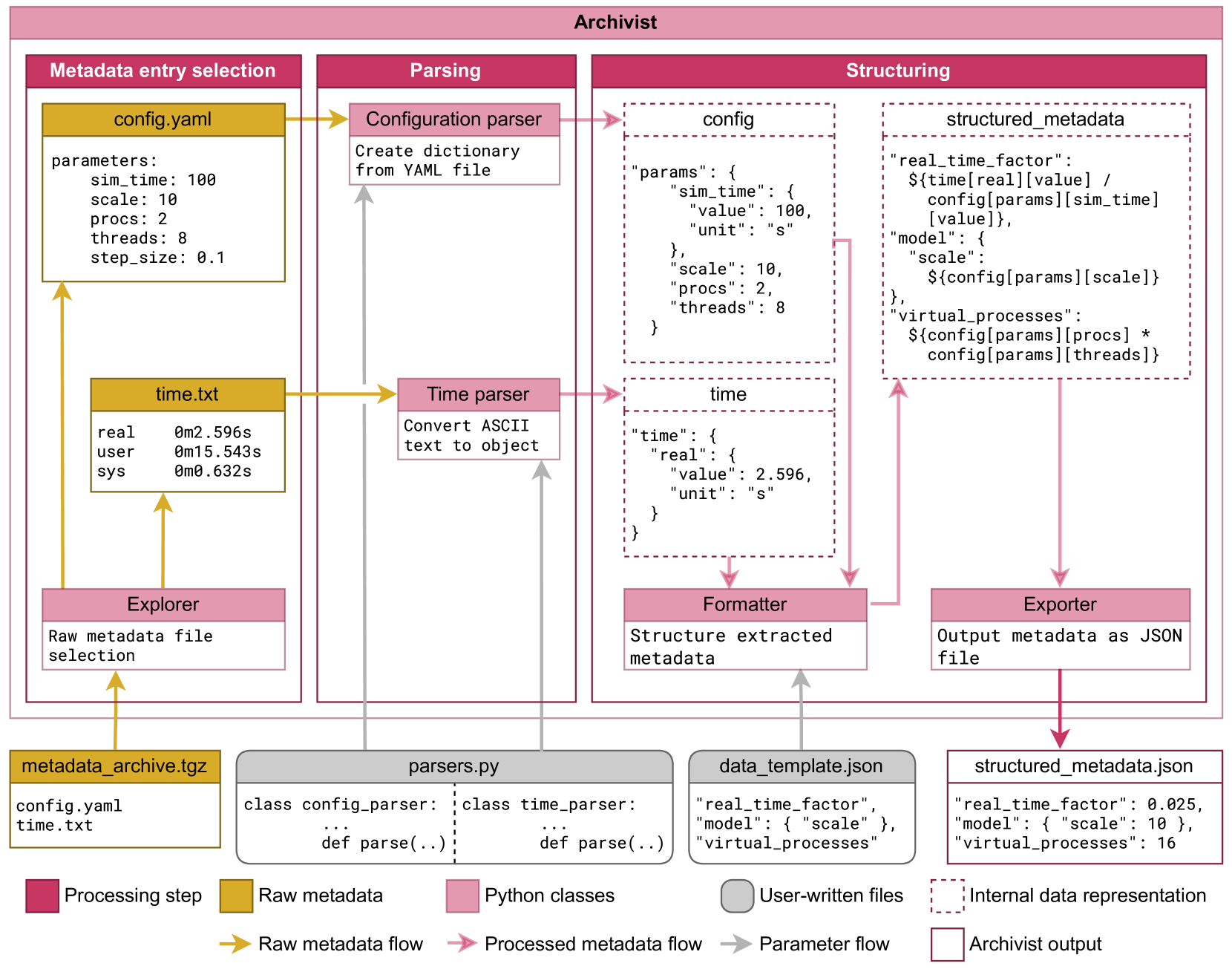This screenshot has width=1232, height=969.
Task: Select the Metadata entry selection header
Action: point(163,71)
